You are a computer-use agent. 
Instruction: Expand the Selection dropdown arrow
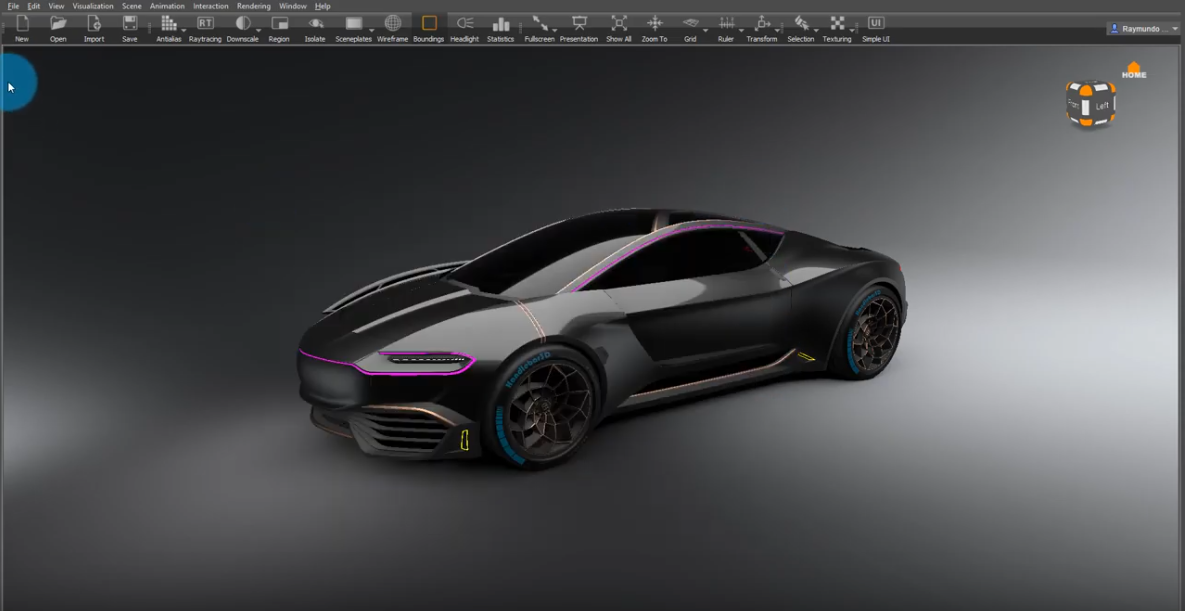(x=816, y=31)
